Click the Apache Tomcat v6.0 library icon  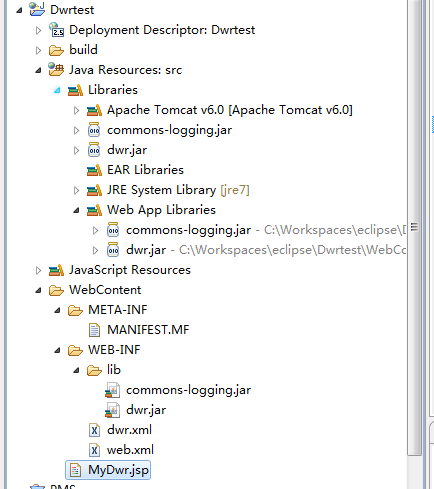point(94,110)
